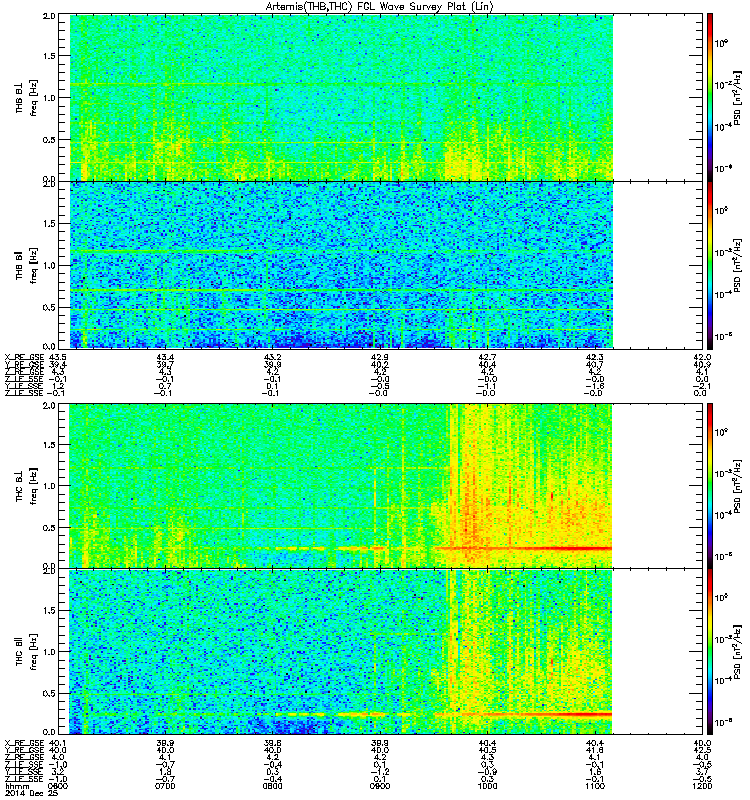
Task: Click the 0900 time label
Action: 380,786
